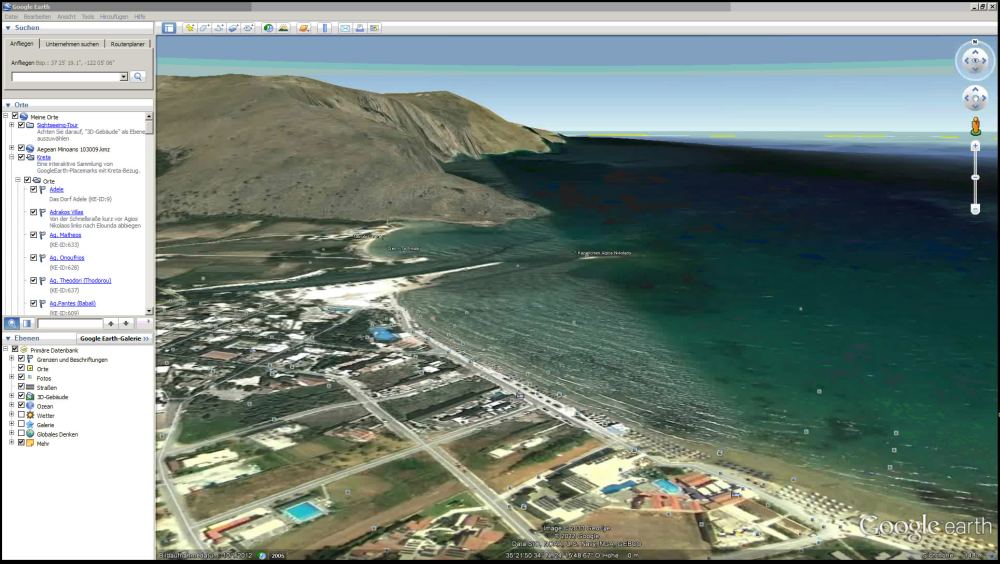Collapse the Suchen panel header
Image resolution: width=1000 pixels, height=564 pixels.
point(8,28)
